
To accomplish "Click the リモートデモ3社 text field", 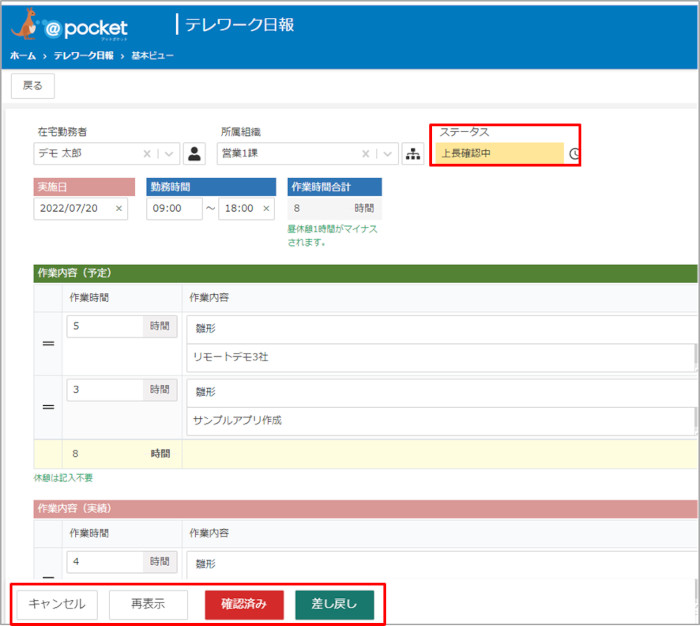I will coord(441,357).
